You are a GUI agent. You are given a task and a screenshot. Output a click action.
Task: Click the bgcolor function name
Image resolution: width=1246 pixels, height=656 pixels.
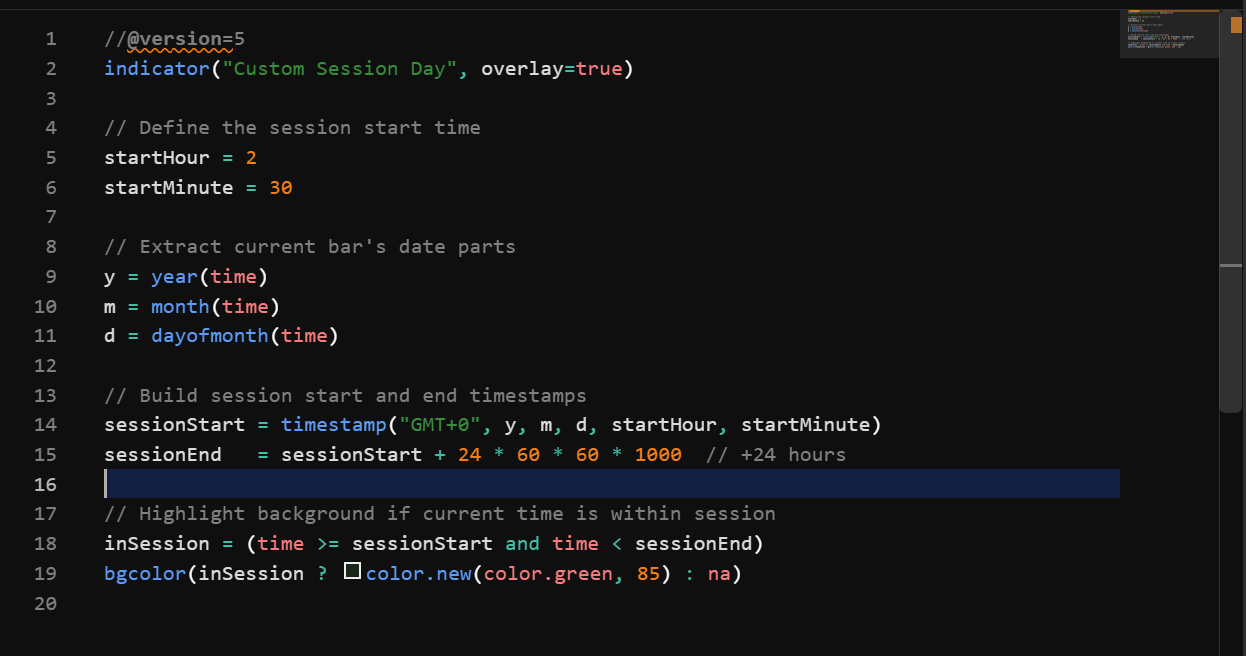pyautogui.click(x=145, y=574)
